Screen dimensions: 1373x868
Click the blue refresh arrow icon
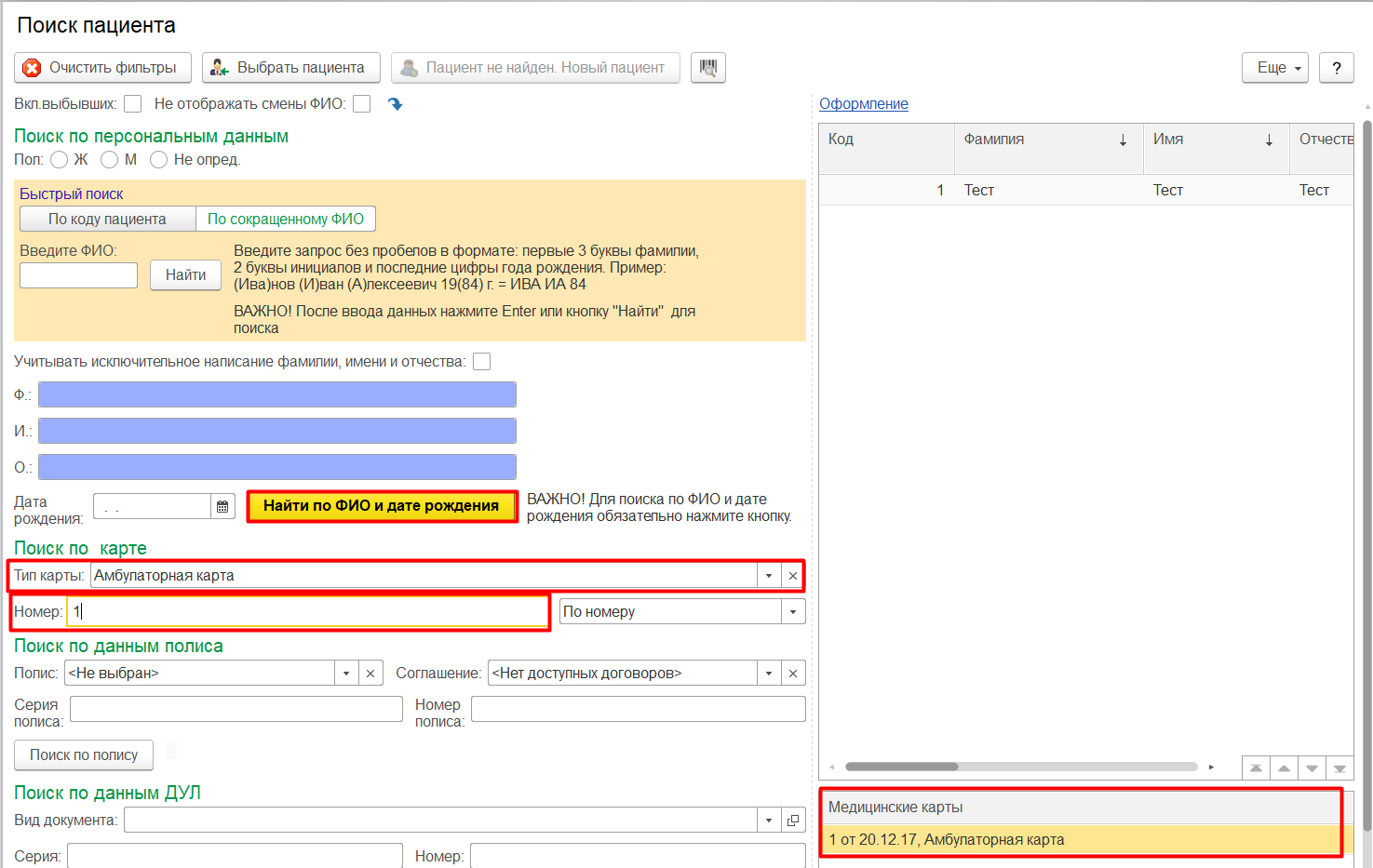396,104
